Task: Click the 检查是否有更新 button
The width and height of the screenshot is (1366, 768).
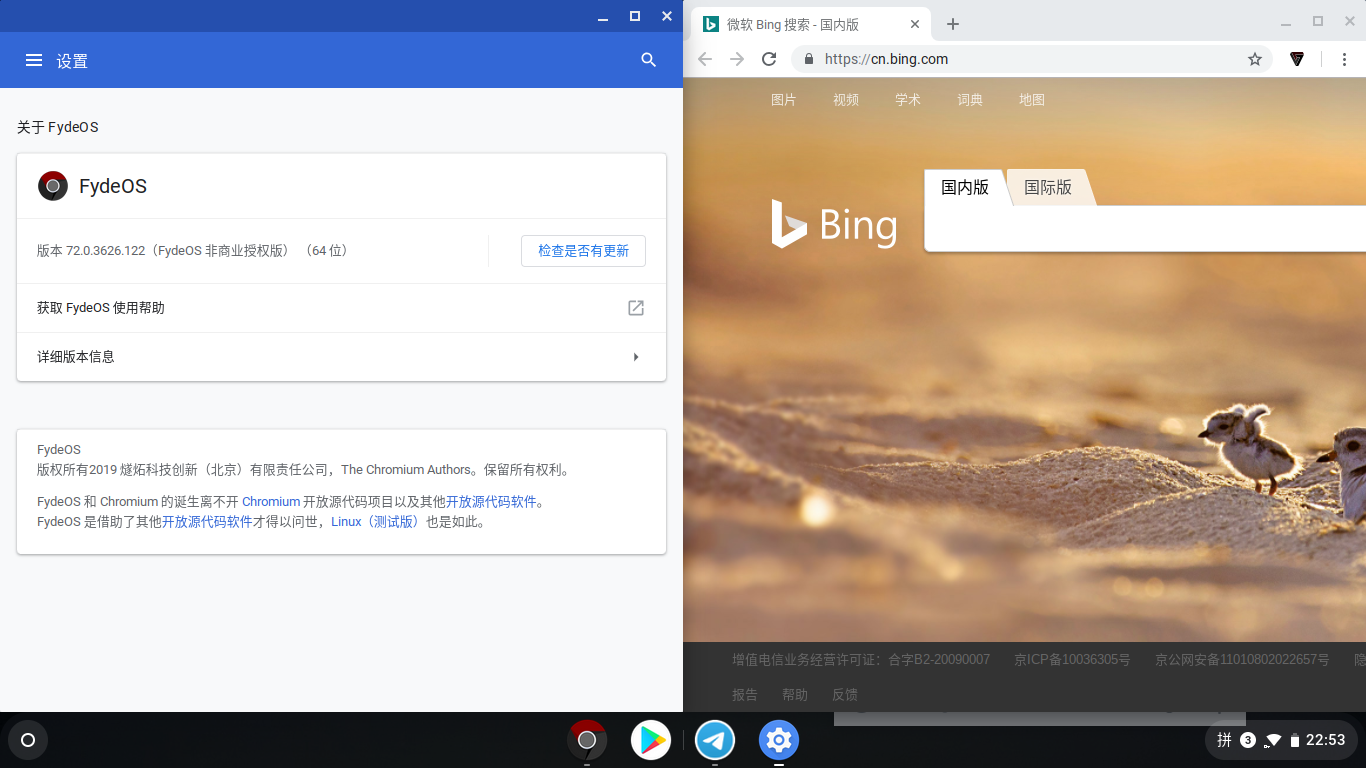Action: (583, 251)
